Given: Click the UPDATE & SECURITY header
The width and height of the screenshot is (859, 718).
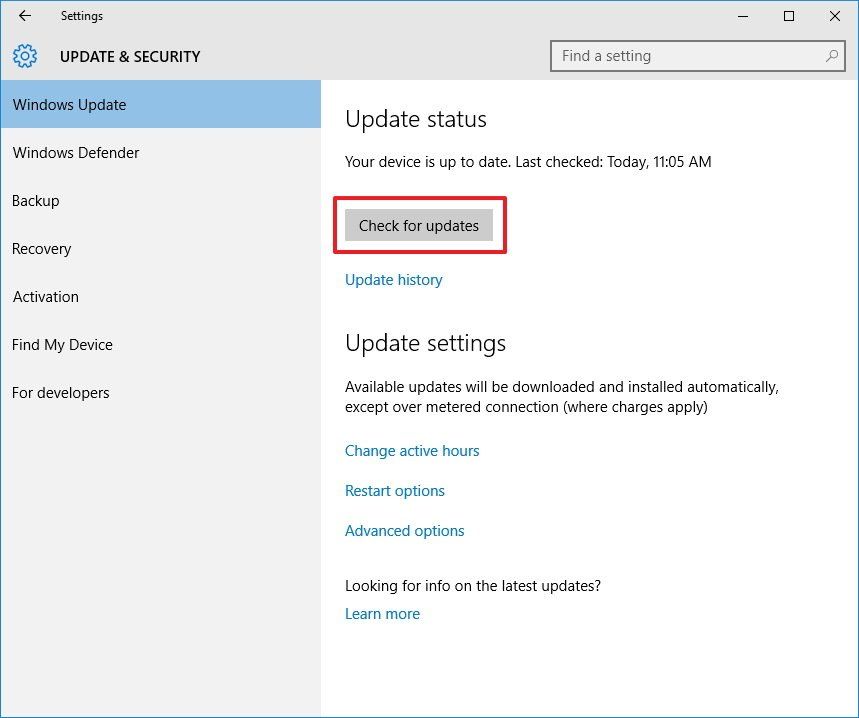Looking at the screenshot, I should (130, 56).
